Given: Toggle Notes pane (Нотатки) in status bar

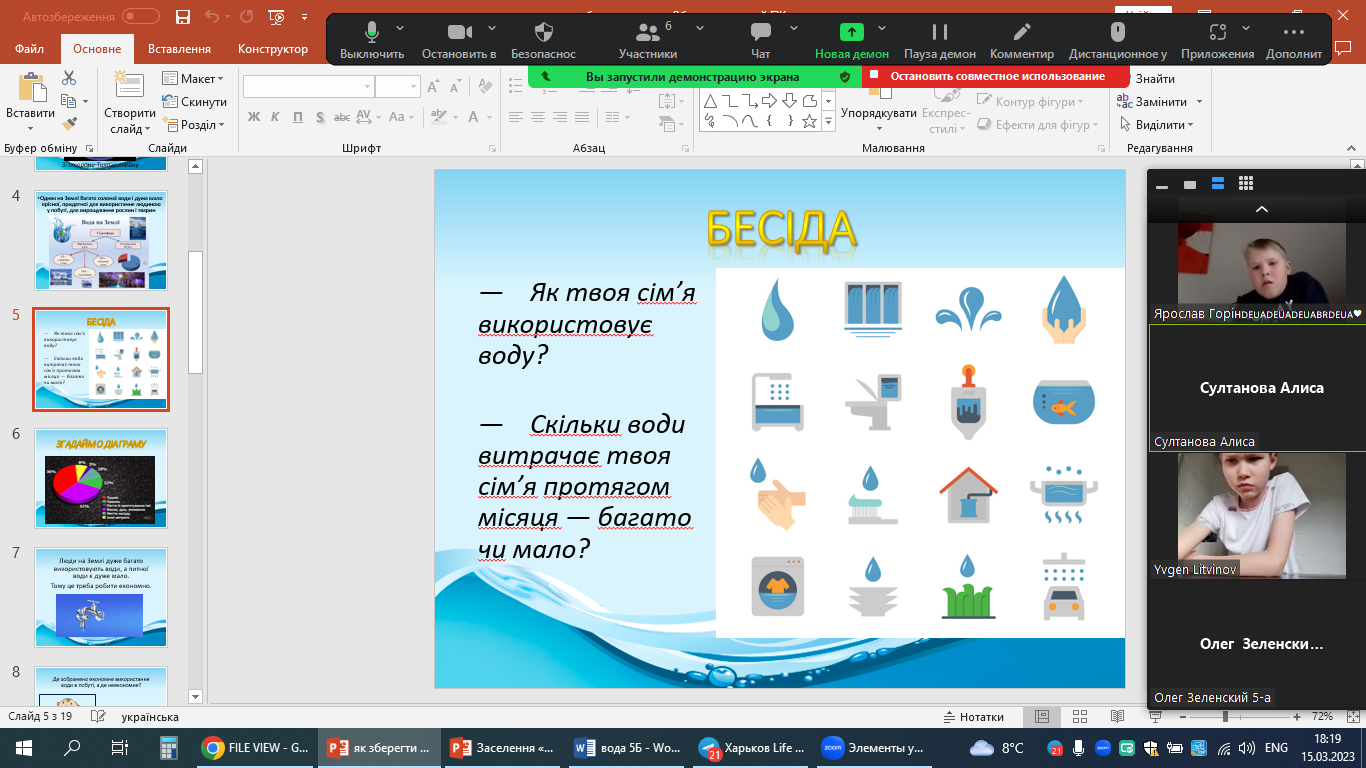Looking at the screenshot, I should (974, 717).
